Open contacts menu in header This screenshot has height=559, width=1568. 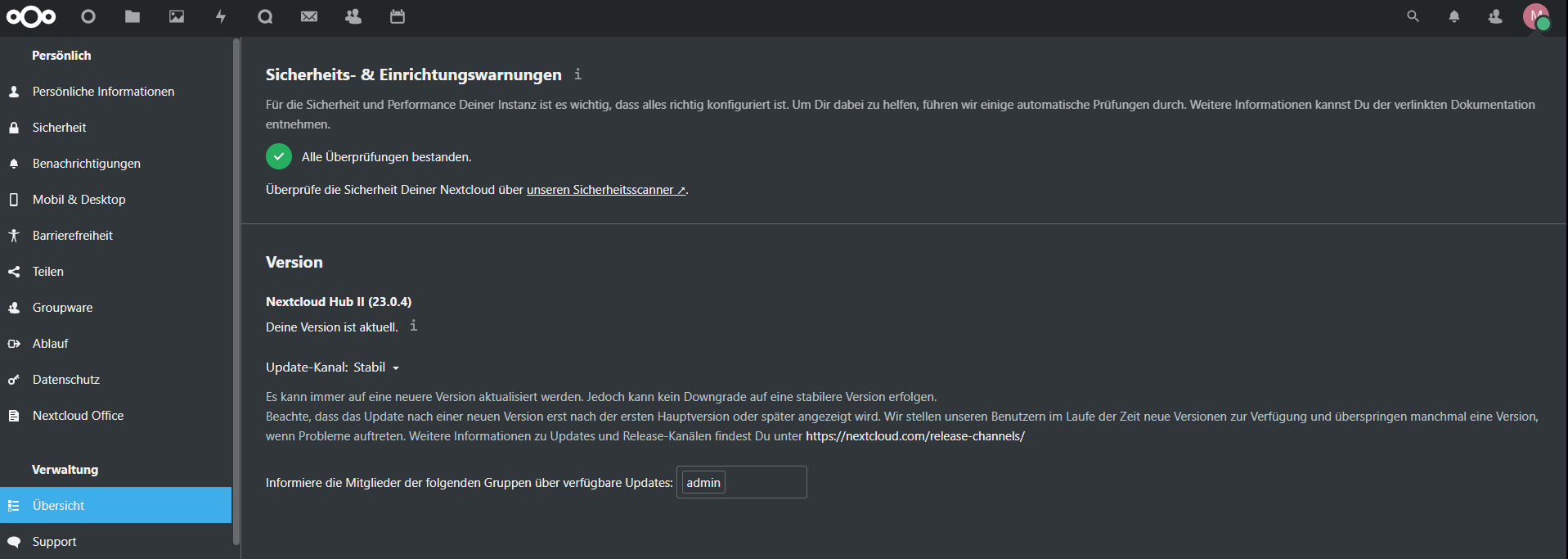[1495, 16]
